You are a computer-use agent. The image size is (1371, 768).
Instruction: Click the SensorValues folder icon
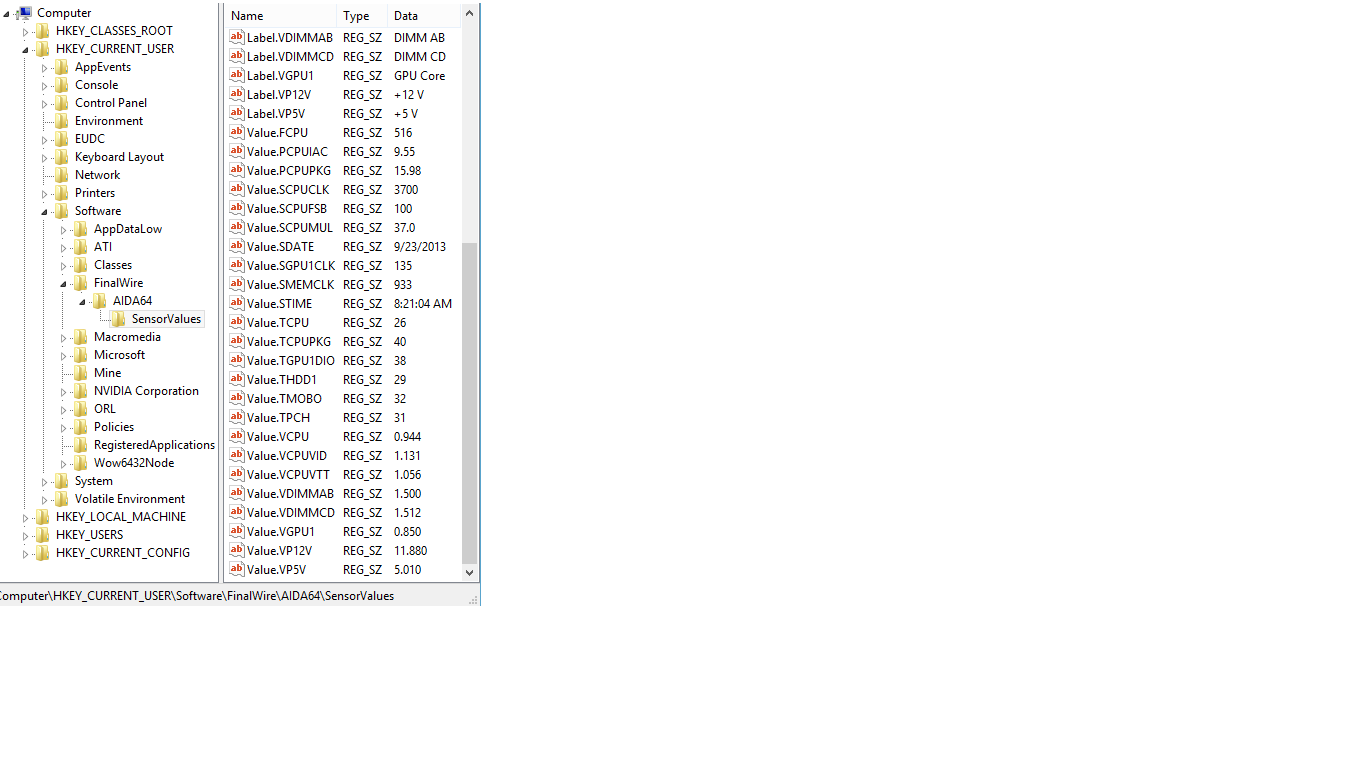pos(119,319)
